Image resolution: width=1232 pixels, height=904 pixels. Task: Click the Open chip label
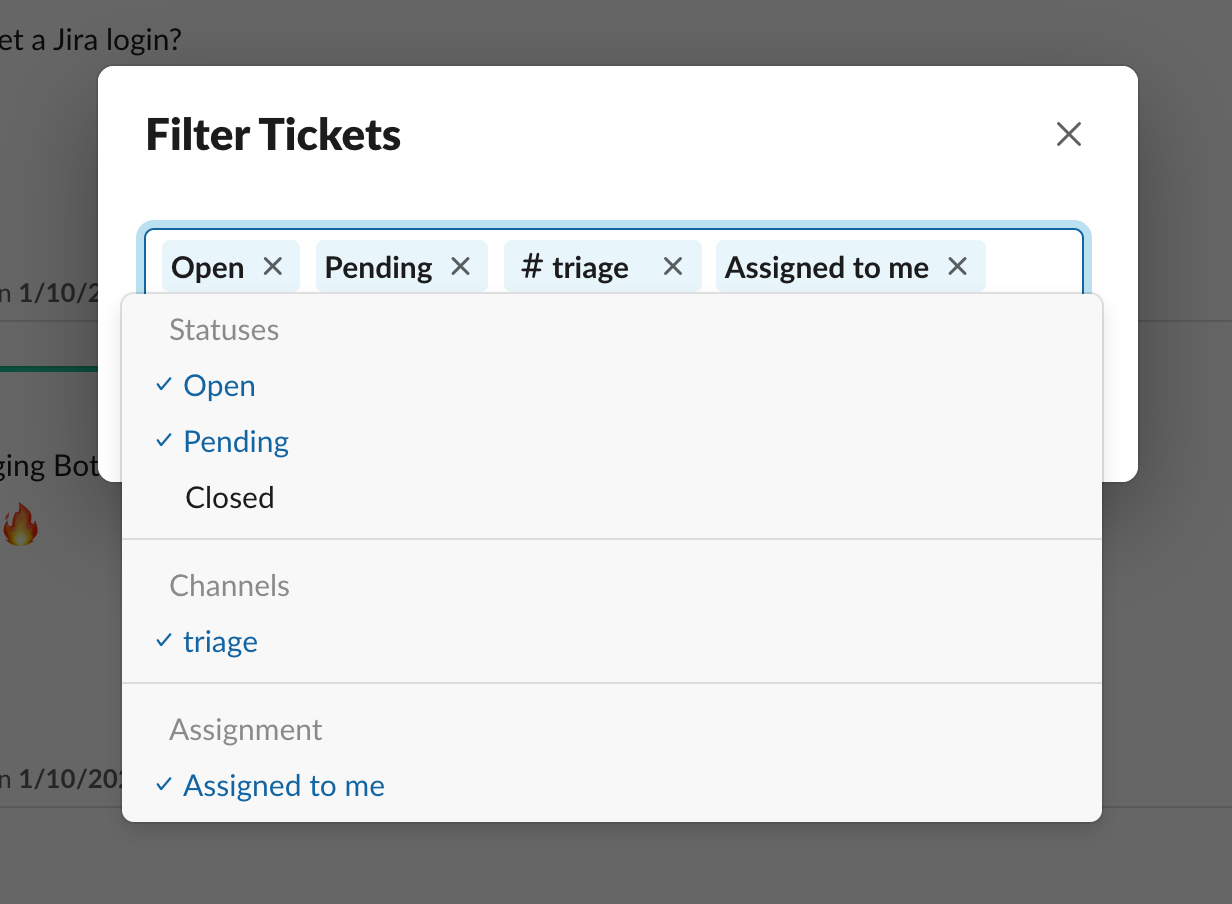coord(208,267)
